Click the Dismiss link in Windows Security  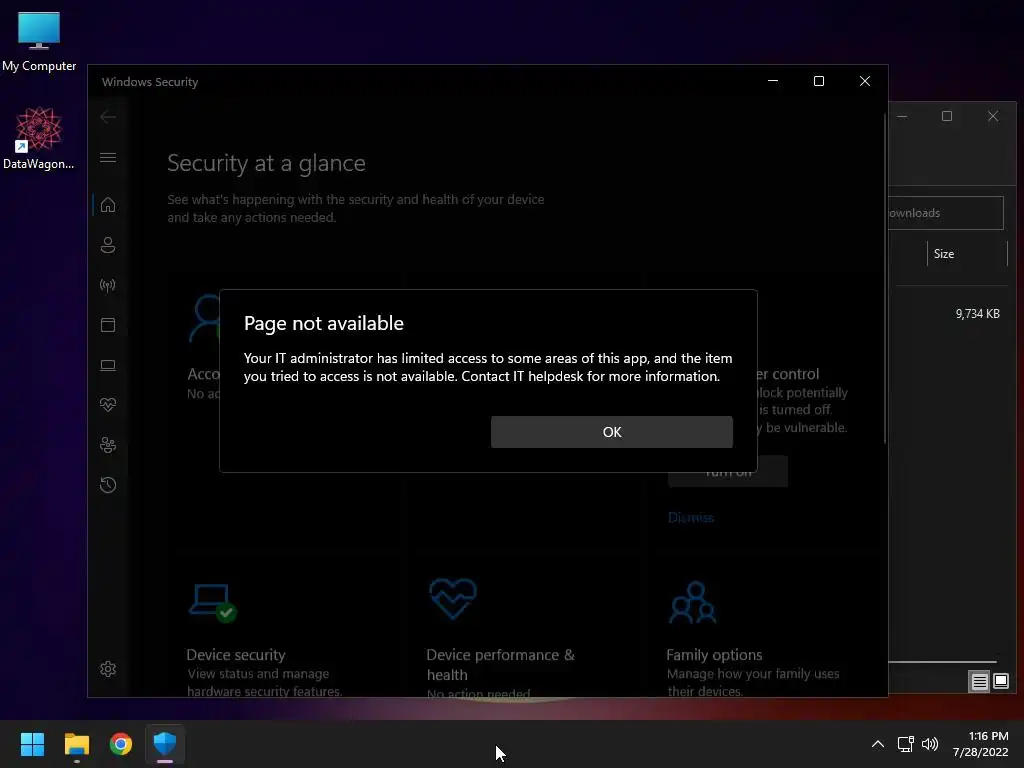pyautogui.click(x=690, y=517)
